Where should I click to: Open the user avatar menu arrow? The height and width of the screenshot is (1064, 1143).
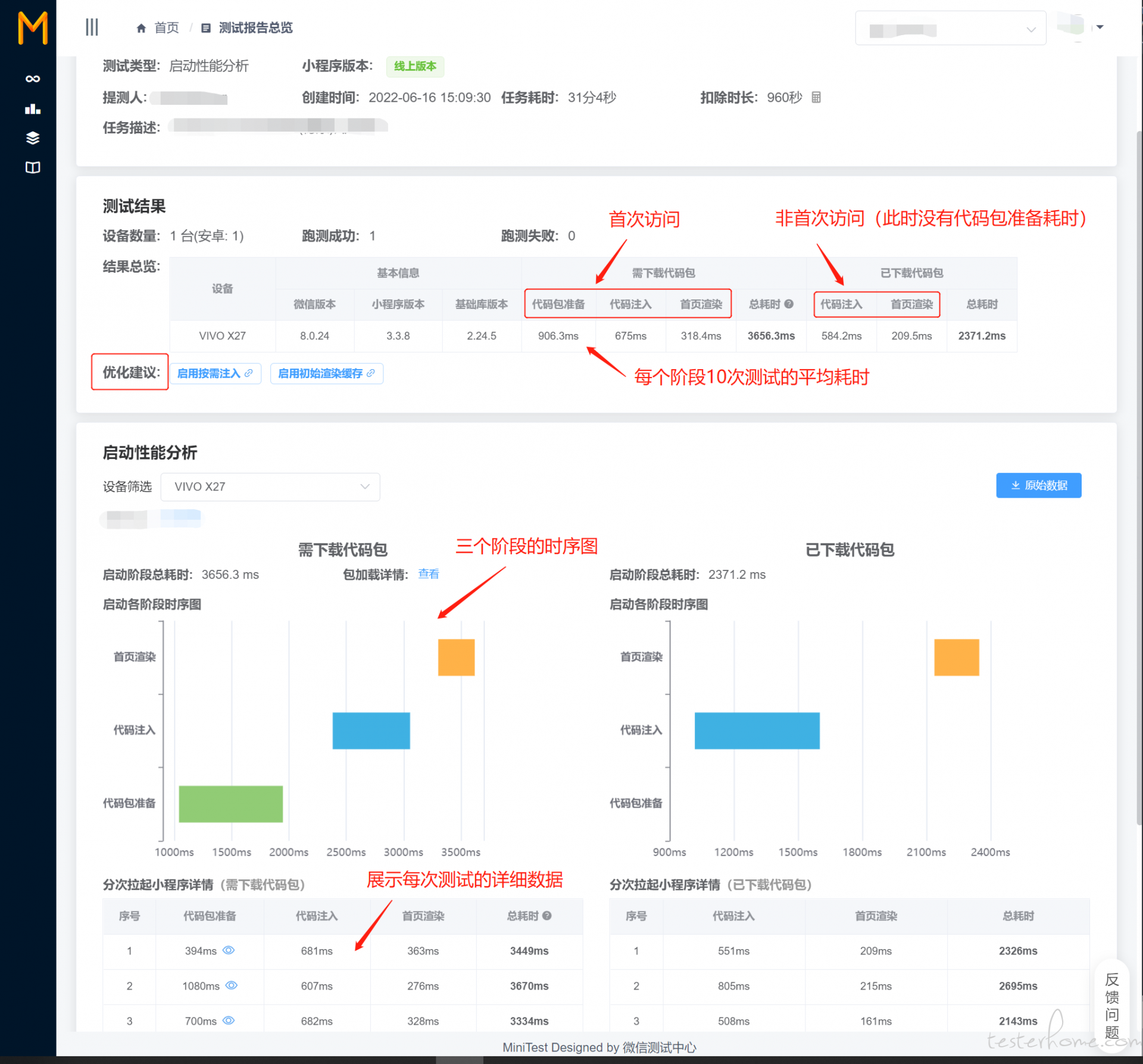pos(1100,27)
